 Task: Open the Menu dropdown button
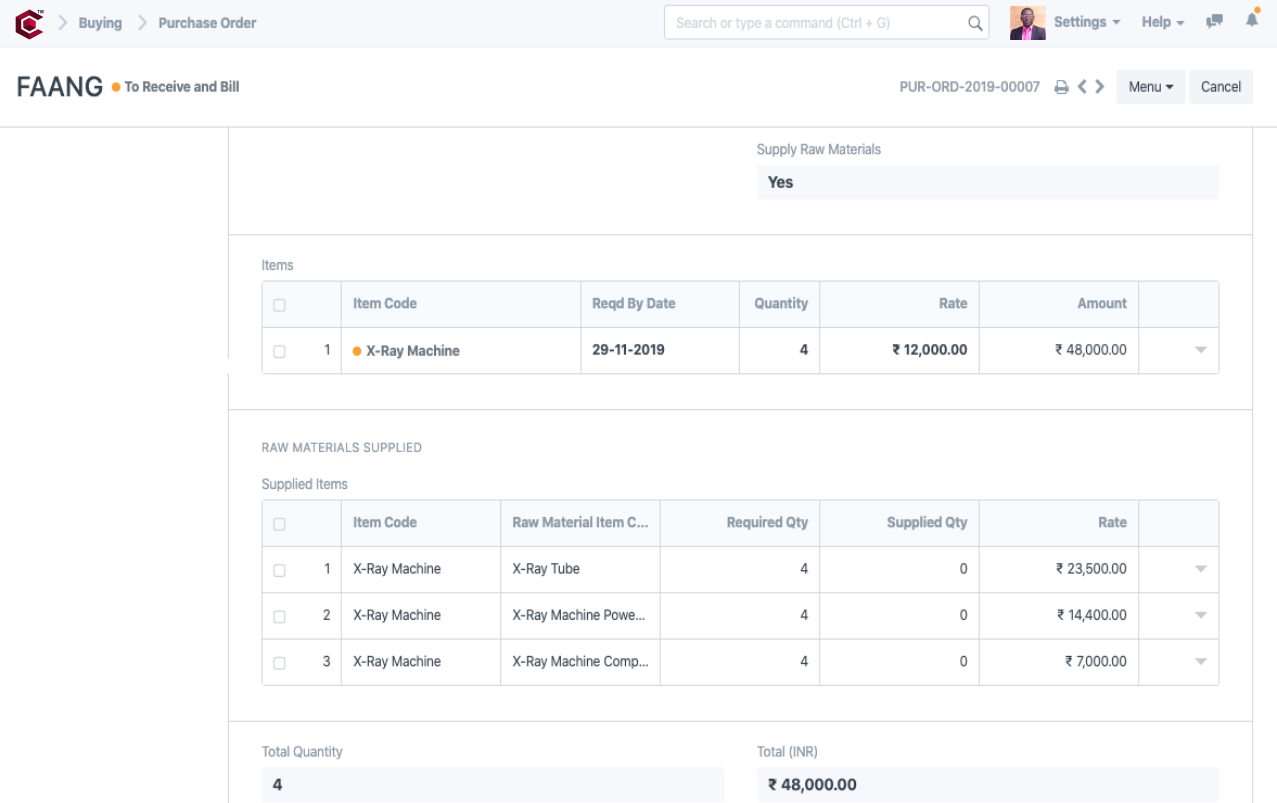pos(1150,87)
